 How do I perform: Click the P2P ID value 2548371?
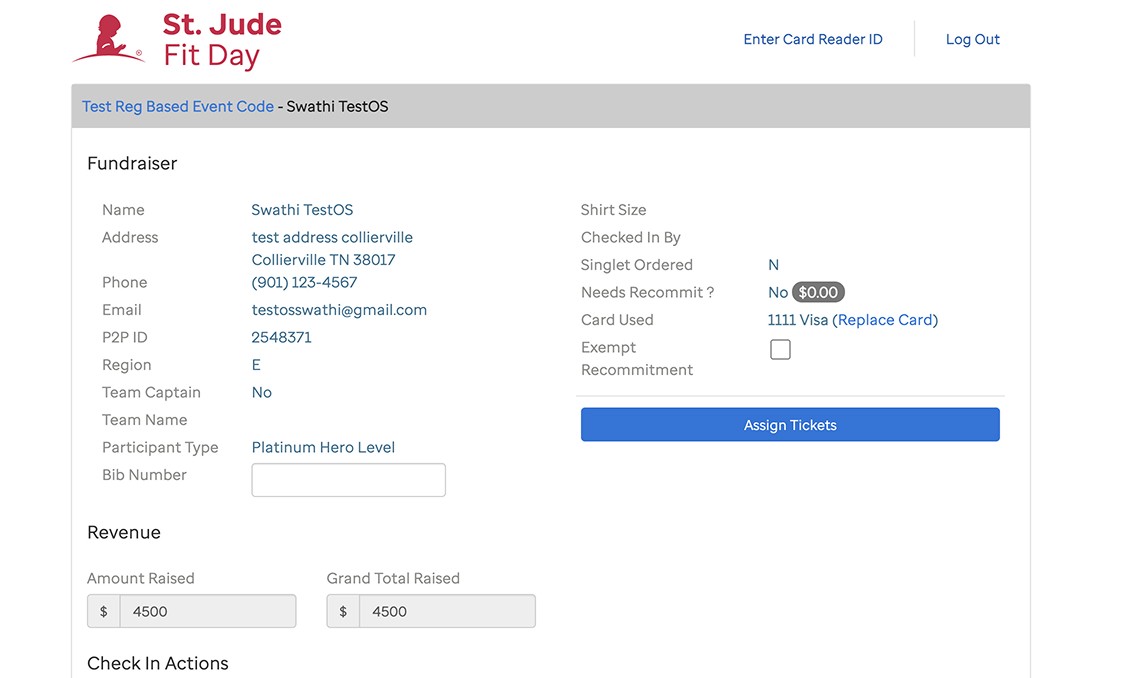pyautogui.click(x=281, y=337)
